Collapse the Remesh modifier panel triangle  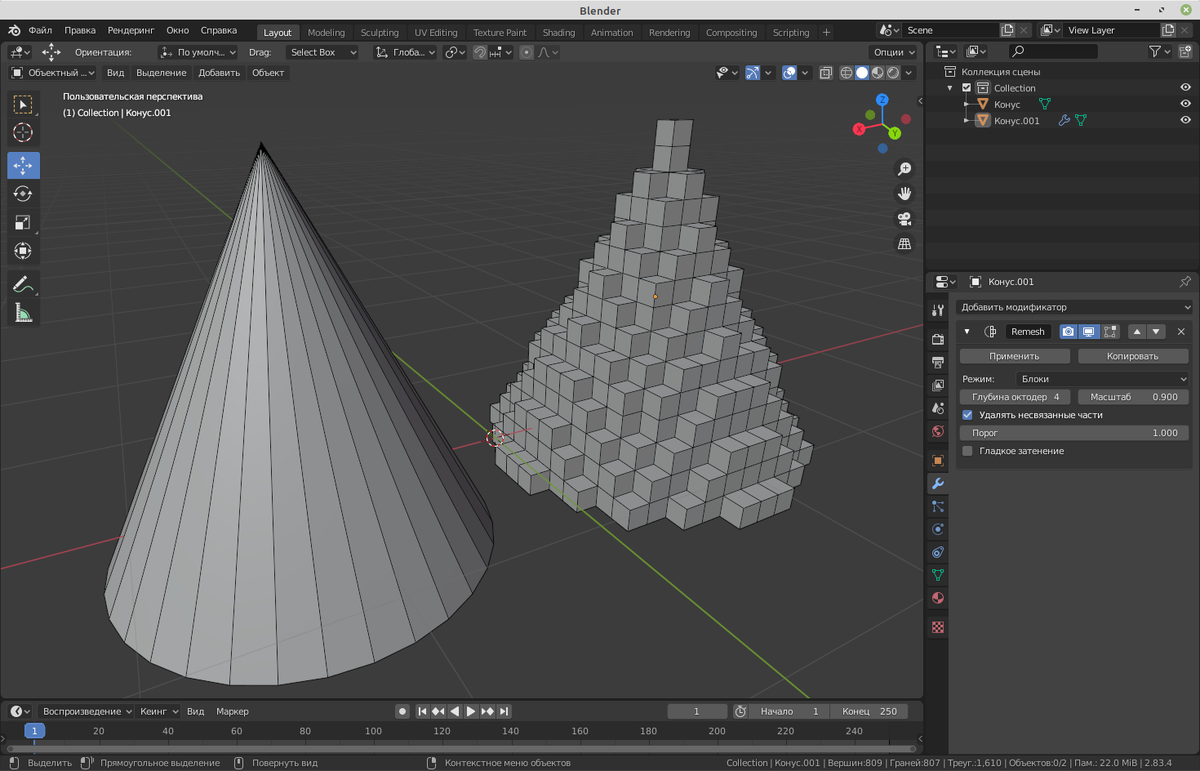click(967, 331)
